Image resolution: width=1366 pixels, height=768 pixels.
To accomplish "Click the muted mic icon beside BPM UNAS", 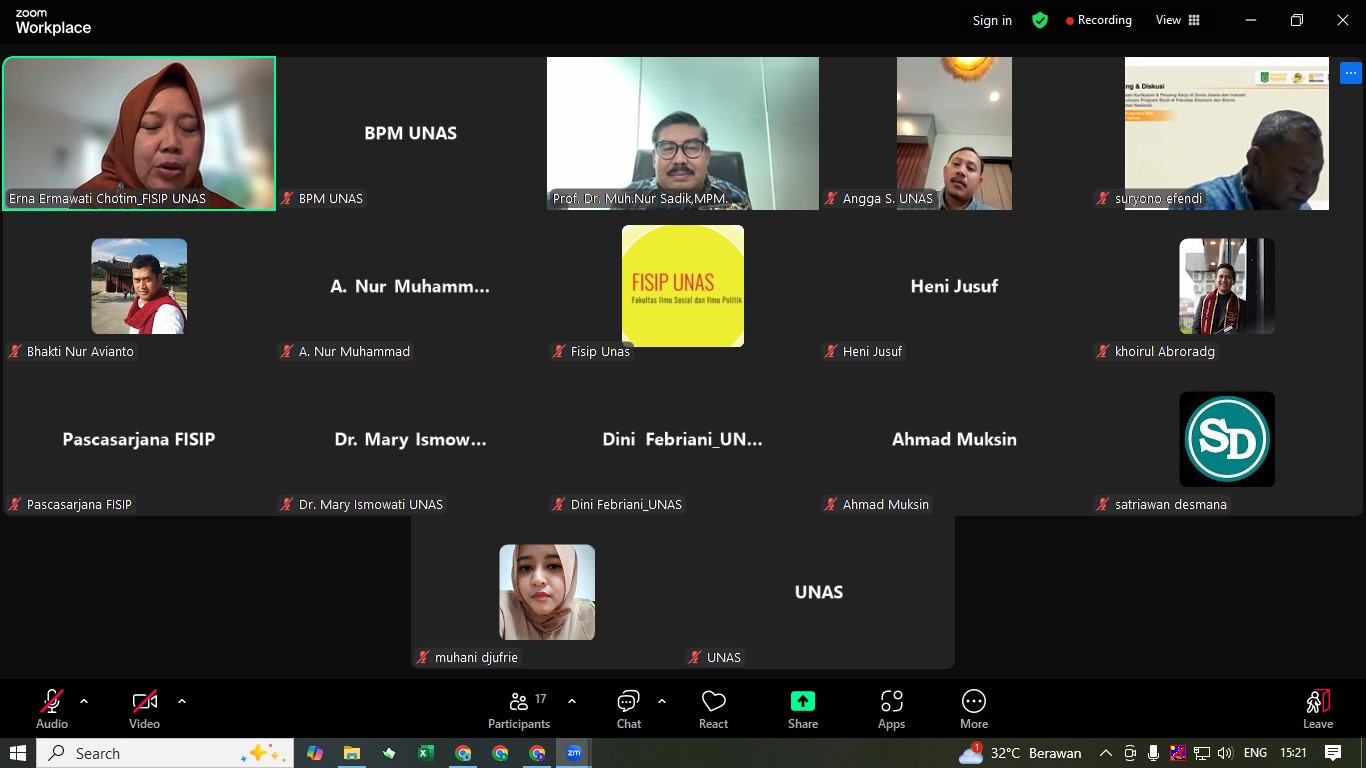I will [x=287, y=198].
